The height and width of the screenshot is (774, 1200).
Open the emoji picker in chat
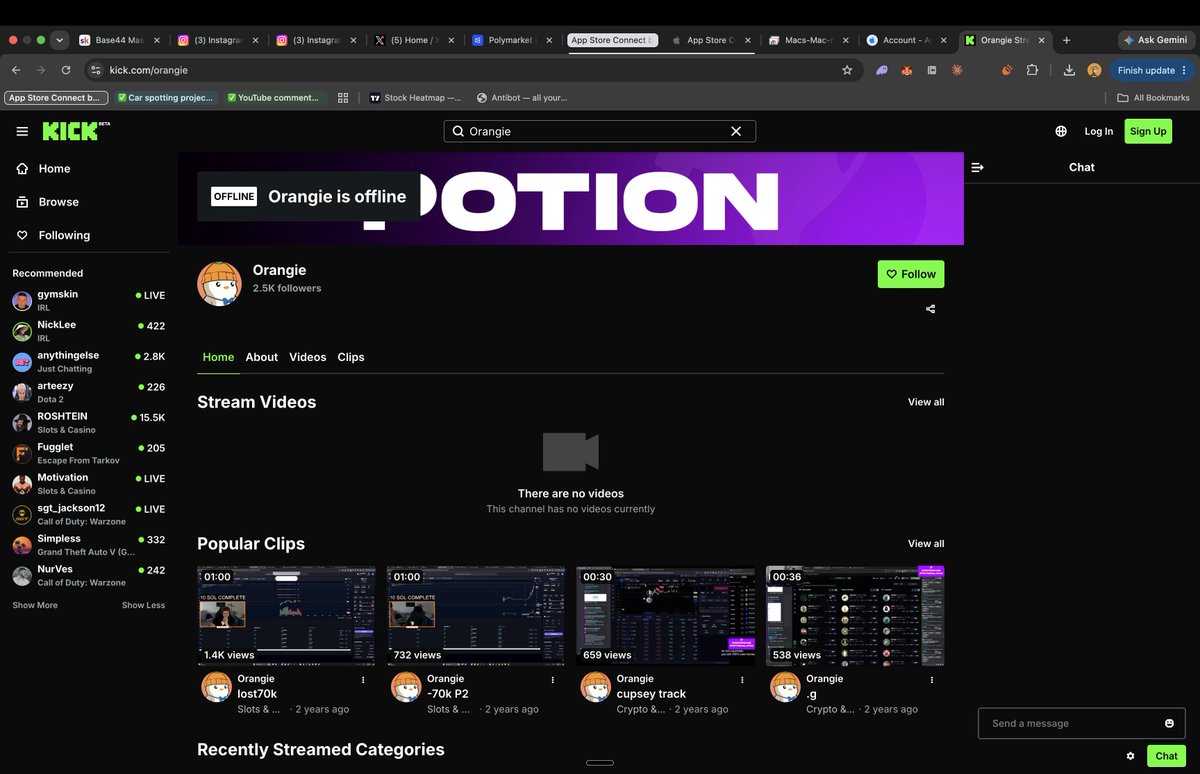click(1169, 723)
